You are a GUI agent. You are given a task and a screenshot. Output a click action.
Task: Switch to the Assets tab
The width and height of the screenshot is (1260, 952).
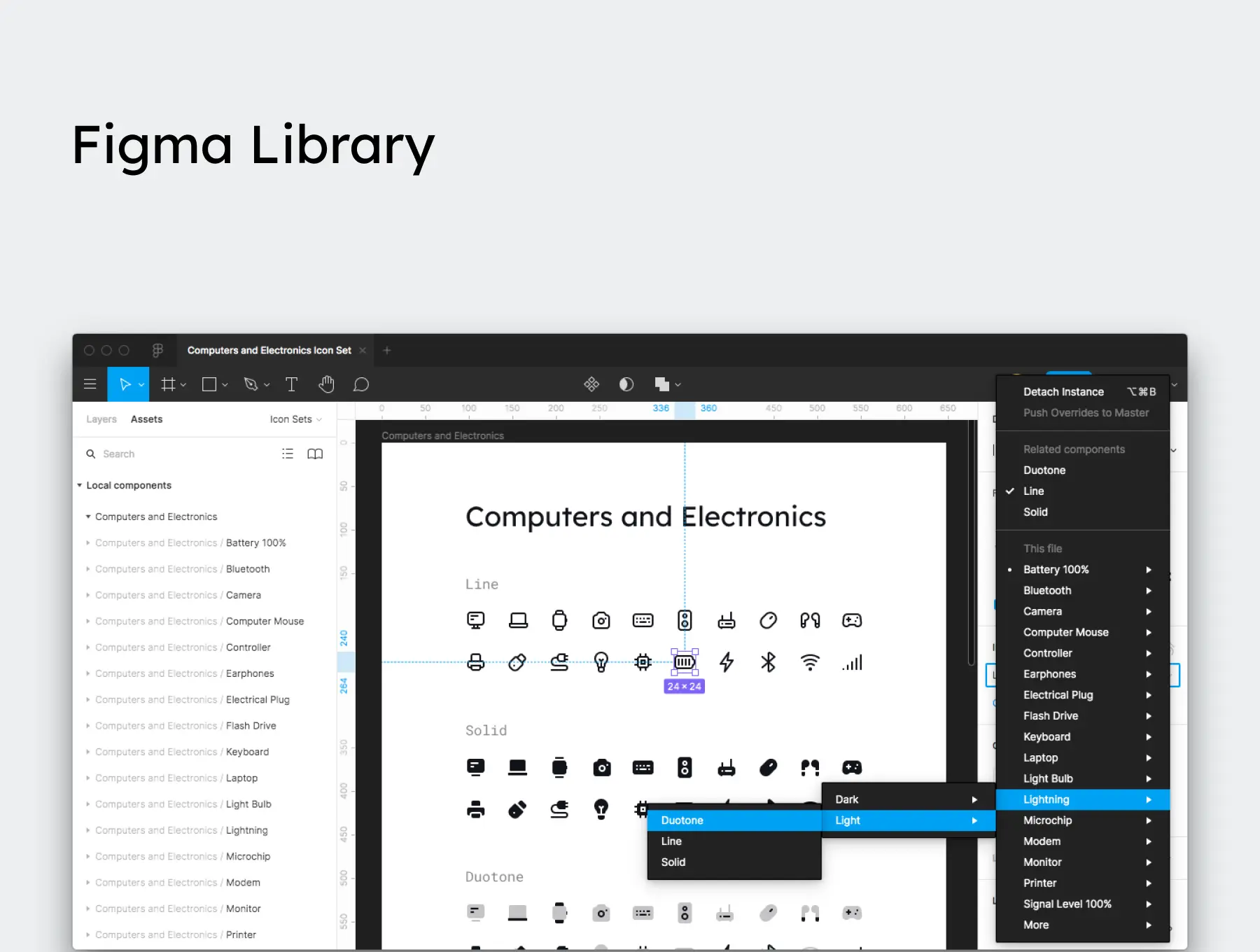pos(146,419)
